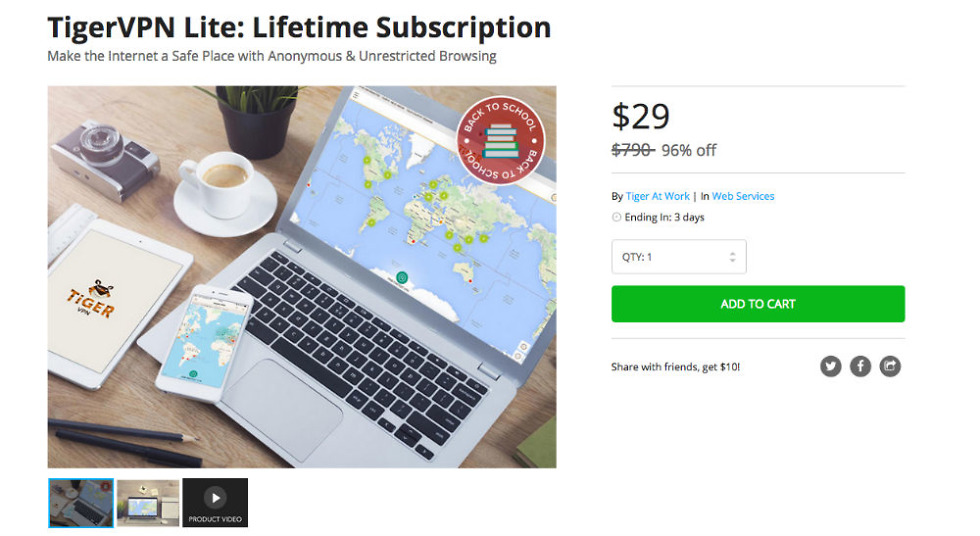Play the product video thumbnail
The width and height of the screenshot is (980, 536).
[215, 503]
